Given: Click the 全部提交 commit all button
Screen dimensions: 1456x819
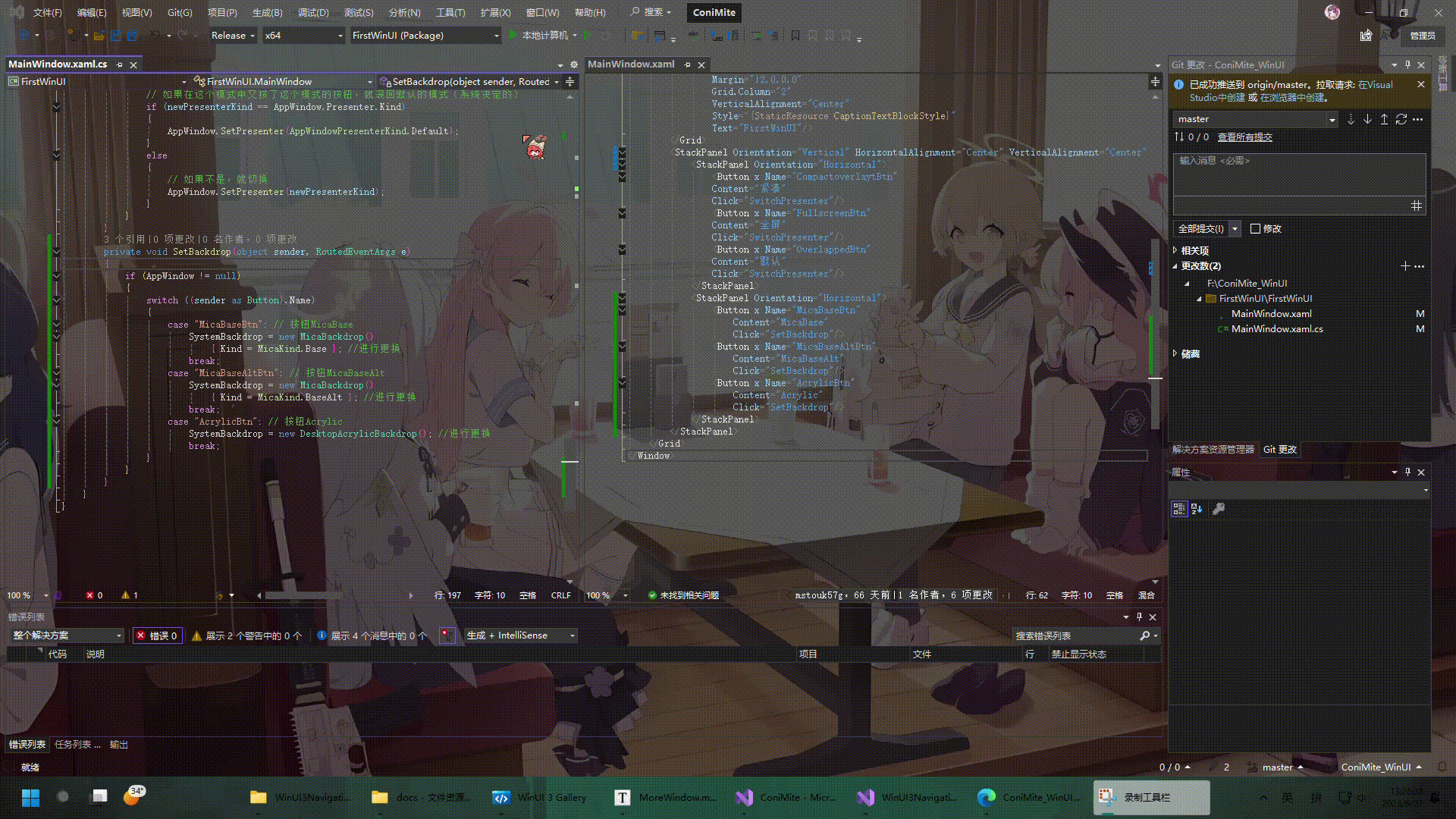Looking at the screenshot, I should pyautogui.click(x=1200, y=228).
